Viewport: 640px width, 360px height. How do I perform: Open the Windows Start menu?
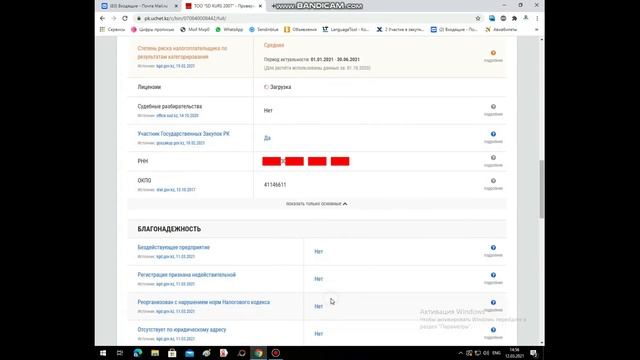(103, 353)
